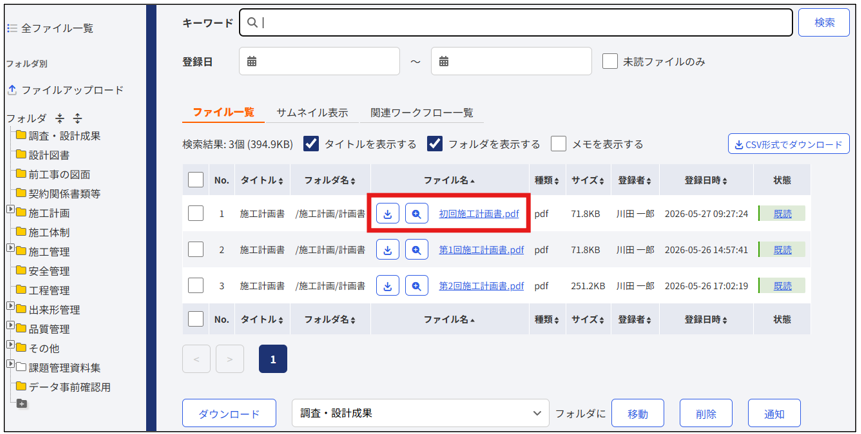Click the 移動 button
This screenshot has height=434, width=861.
[638, 413]
